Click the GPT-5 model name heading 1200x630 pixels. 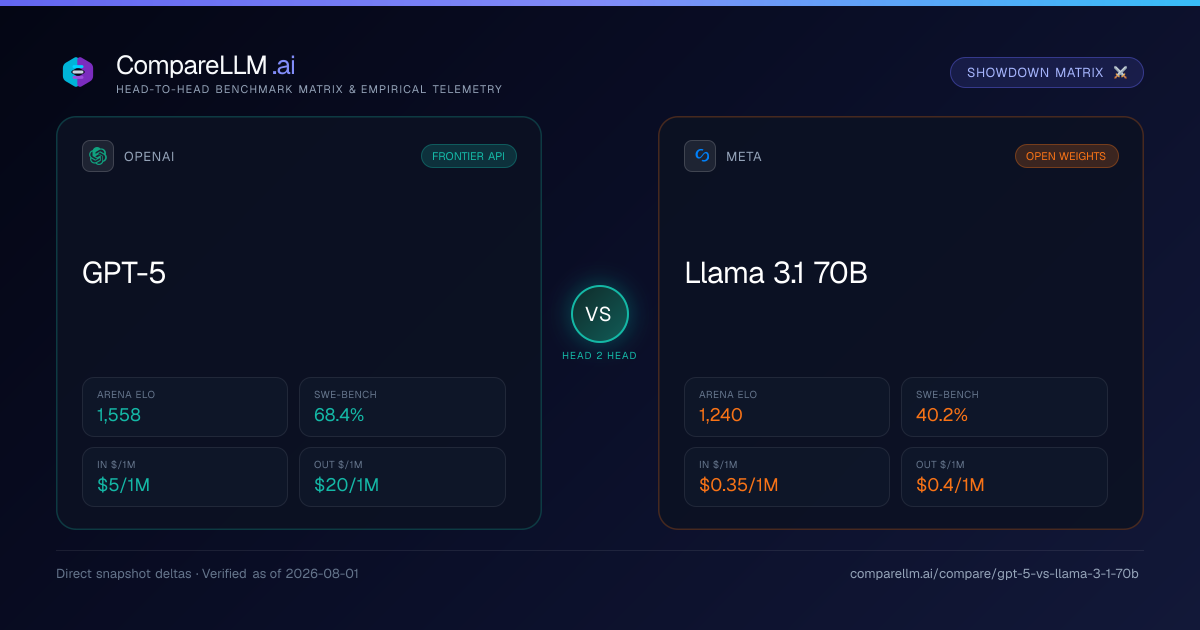tap(124, 273)
